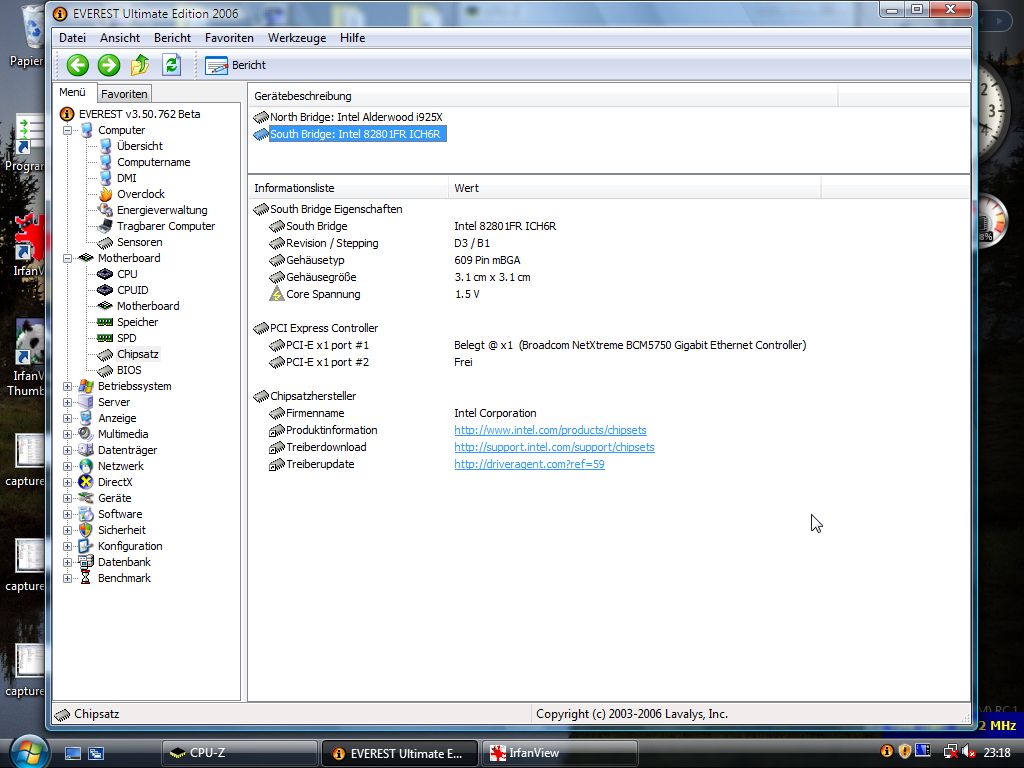The image size is (1024, 768).
Task: Expand the DirectX node
Action: 67,482
